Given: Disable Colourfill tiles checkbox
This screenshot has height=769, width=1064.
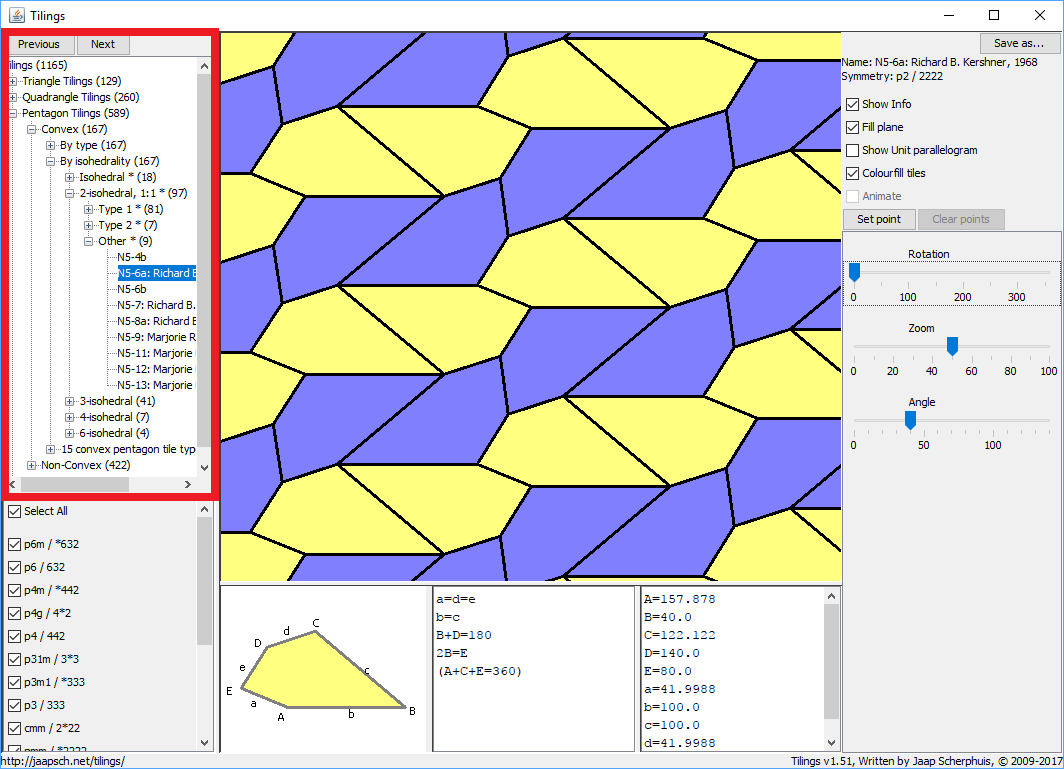Looking at the screenshot, I should 853,174.
